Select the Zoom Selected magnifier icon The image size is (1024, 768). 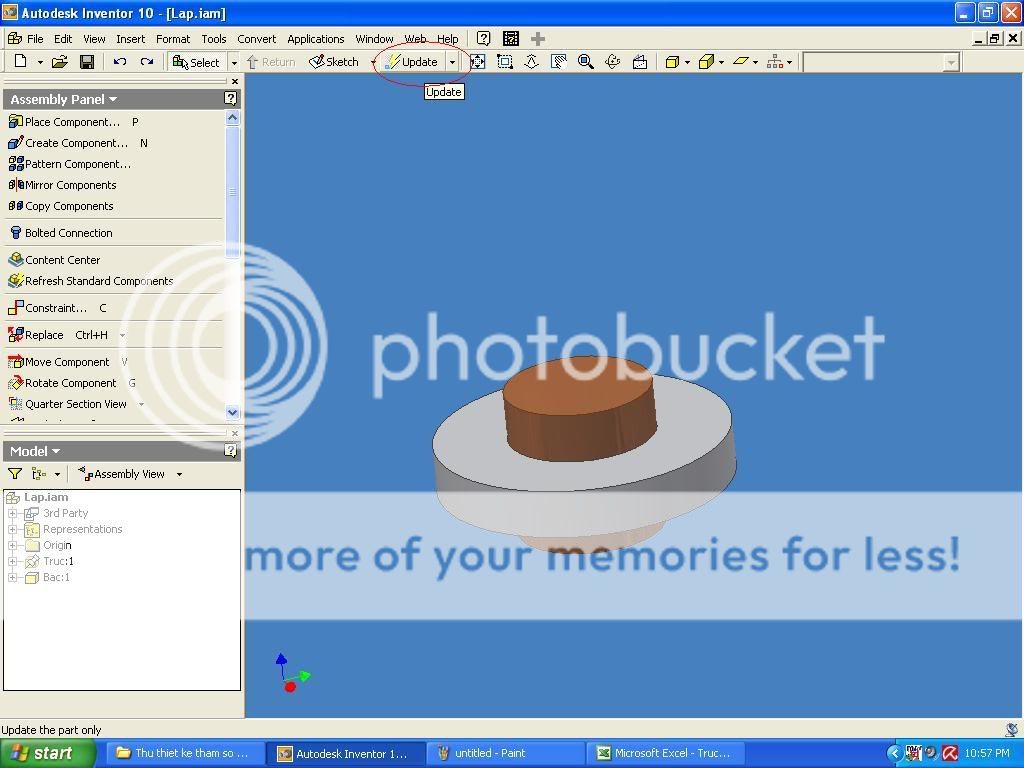585,61
